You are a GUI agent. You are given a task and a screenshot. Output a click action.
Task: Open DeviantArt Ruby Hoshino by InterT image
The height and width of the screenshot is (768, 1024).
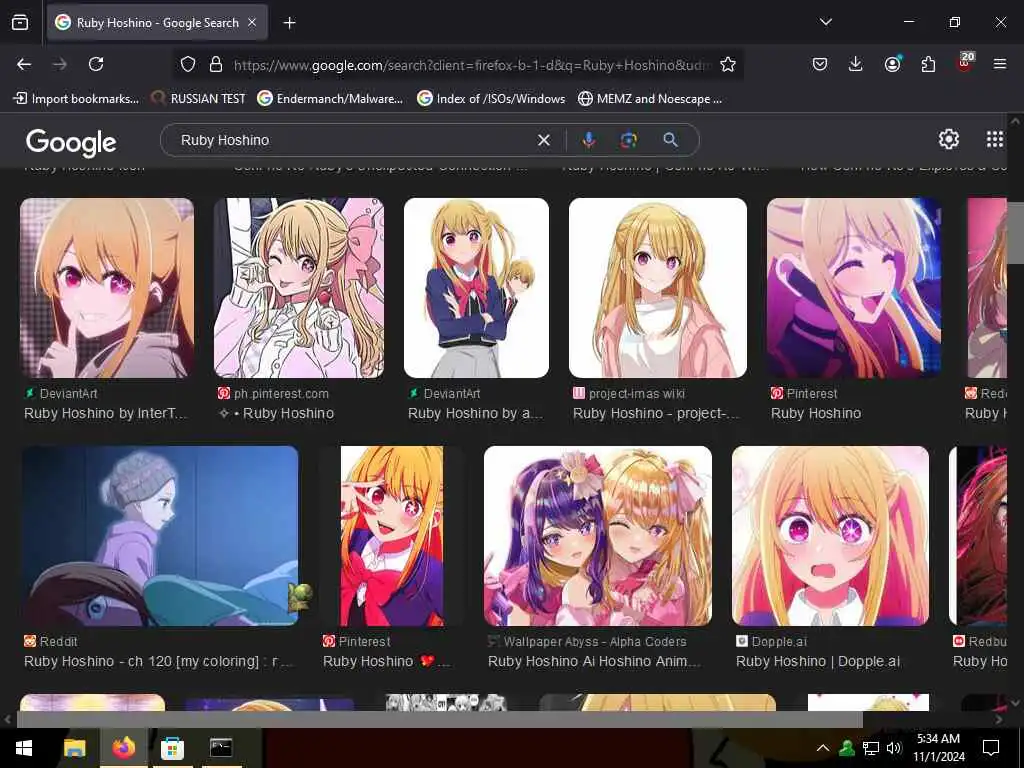(107, 288)
